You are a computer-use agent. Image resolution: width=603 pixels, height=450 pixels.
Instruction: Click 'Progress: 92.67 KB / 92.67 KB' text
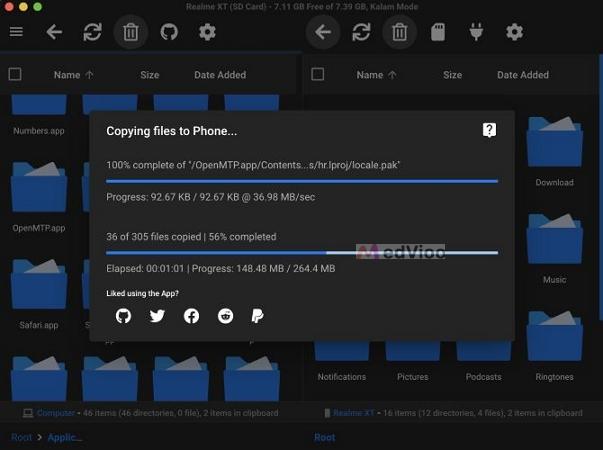click(x=173, y=197)
